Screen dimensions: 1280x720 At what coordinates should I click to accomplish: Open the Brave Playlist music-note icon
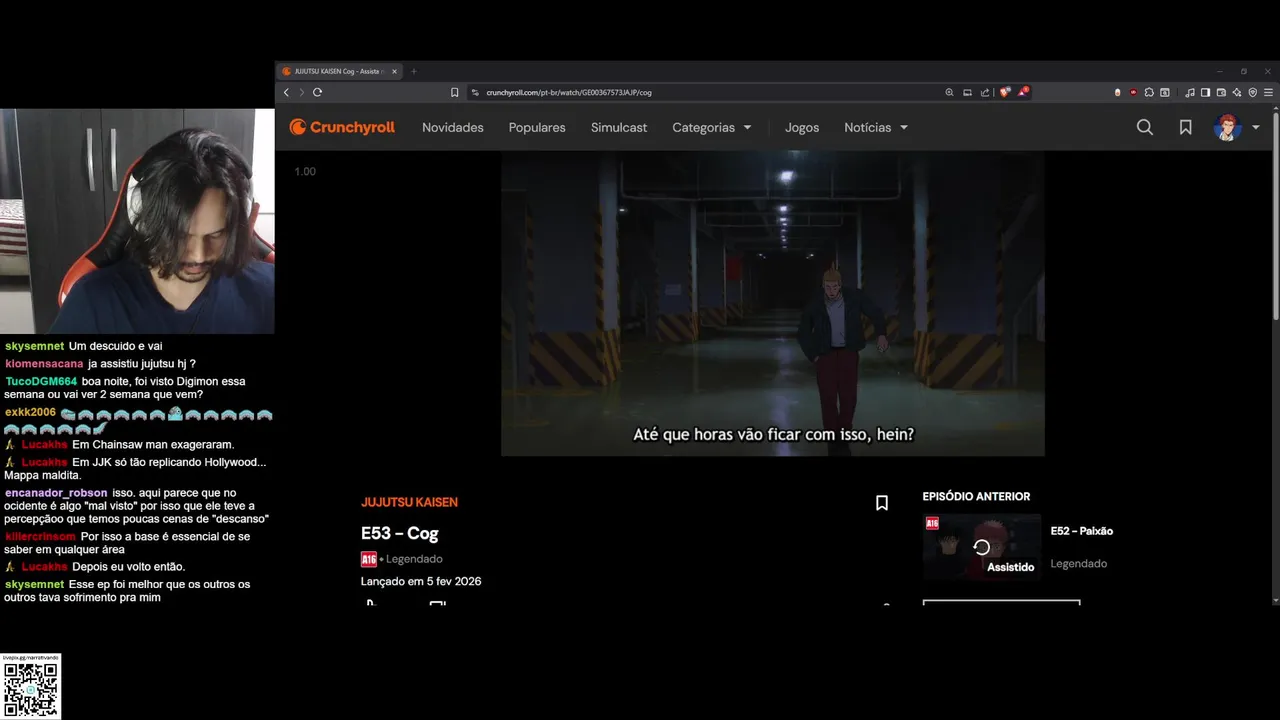point(1190,92)
